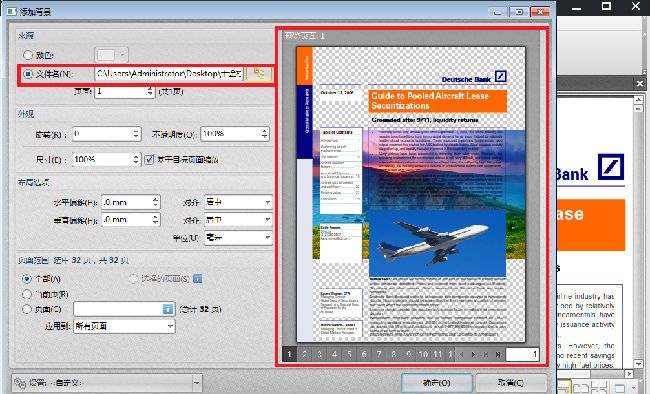This screenshot has width=650, height=394.
Task: Select the solid color source radio button
Action: click(x=28, y=55)
